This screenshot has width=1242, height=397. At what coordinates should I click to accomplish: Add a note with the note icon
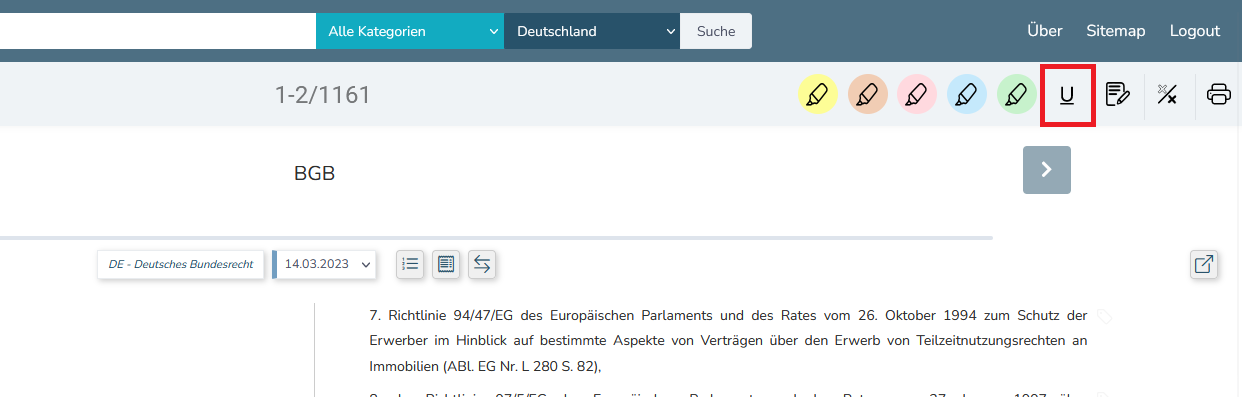[x=1117, y=95]
